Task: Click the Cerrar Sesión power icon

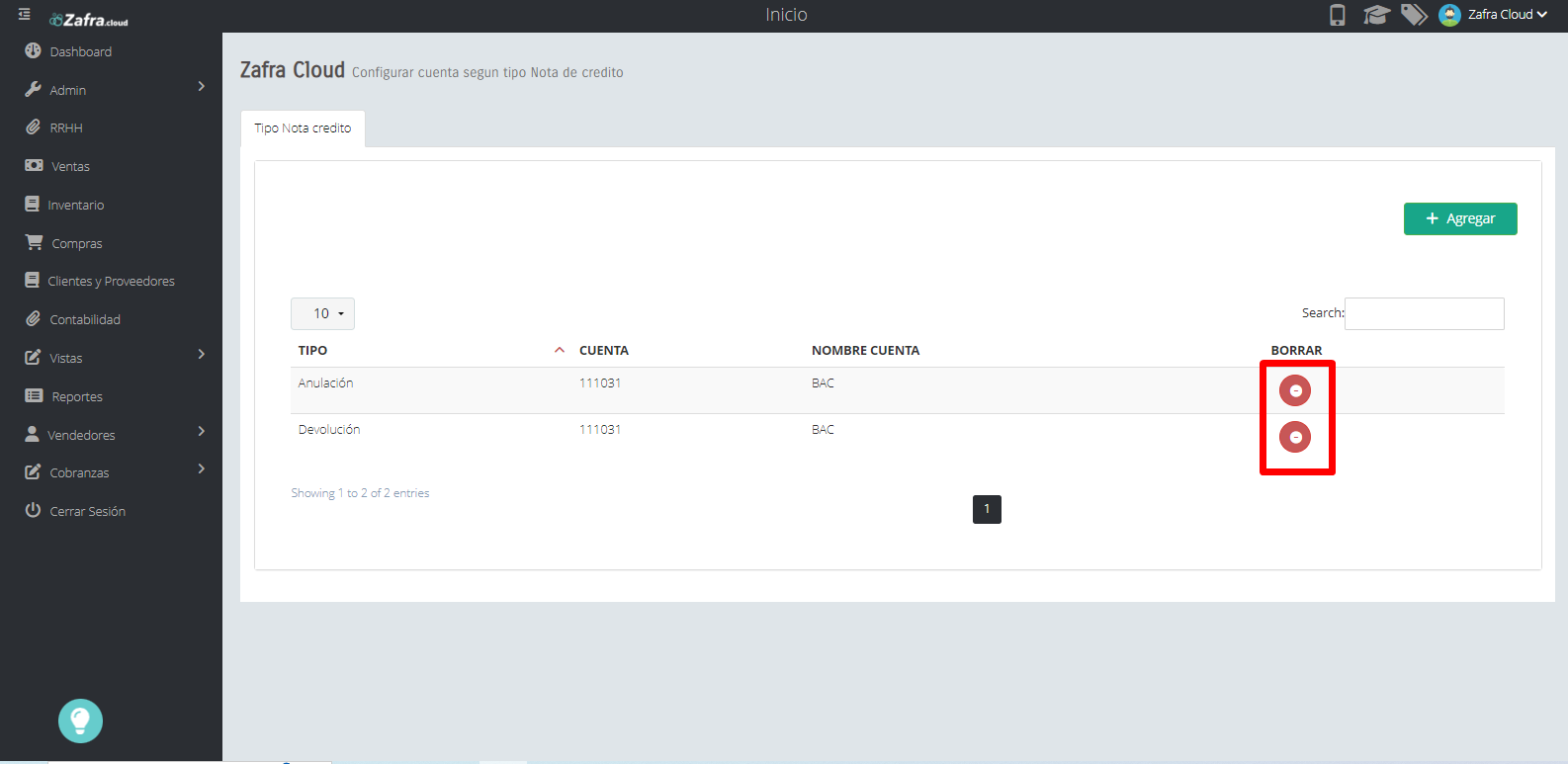Action: click(x=33, y=510)
